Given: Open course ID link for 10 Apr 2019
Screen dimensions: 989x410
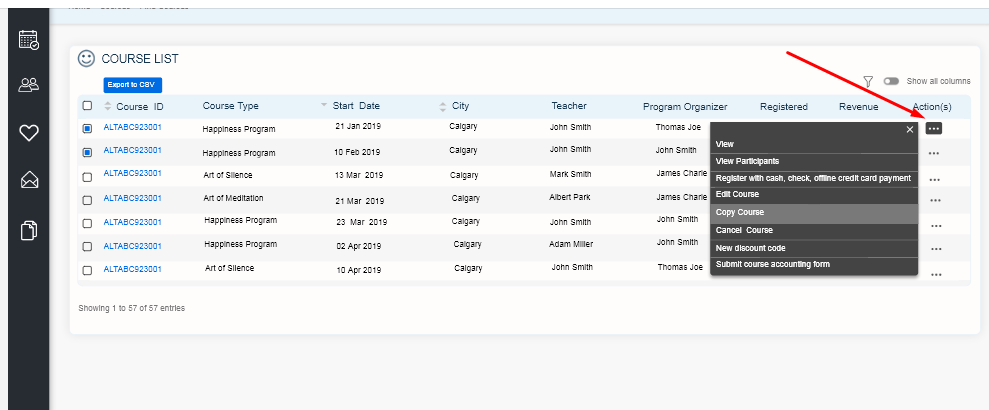Looking at the screenshot, I should (132, 269).
